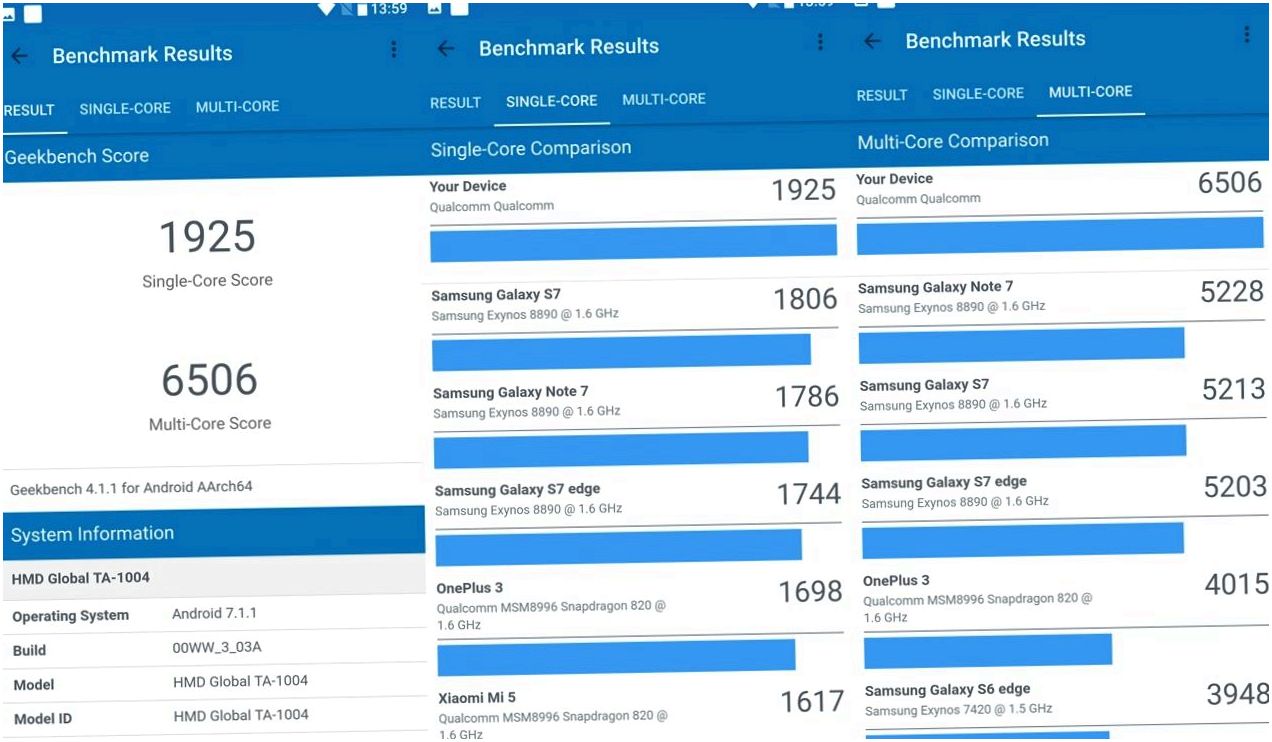Tap Your Device bar in Multi-Core Comparison
The image size is (1272, 742).
(1060, 235)
